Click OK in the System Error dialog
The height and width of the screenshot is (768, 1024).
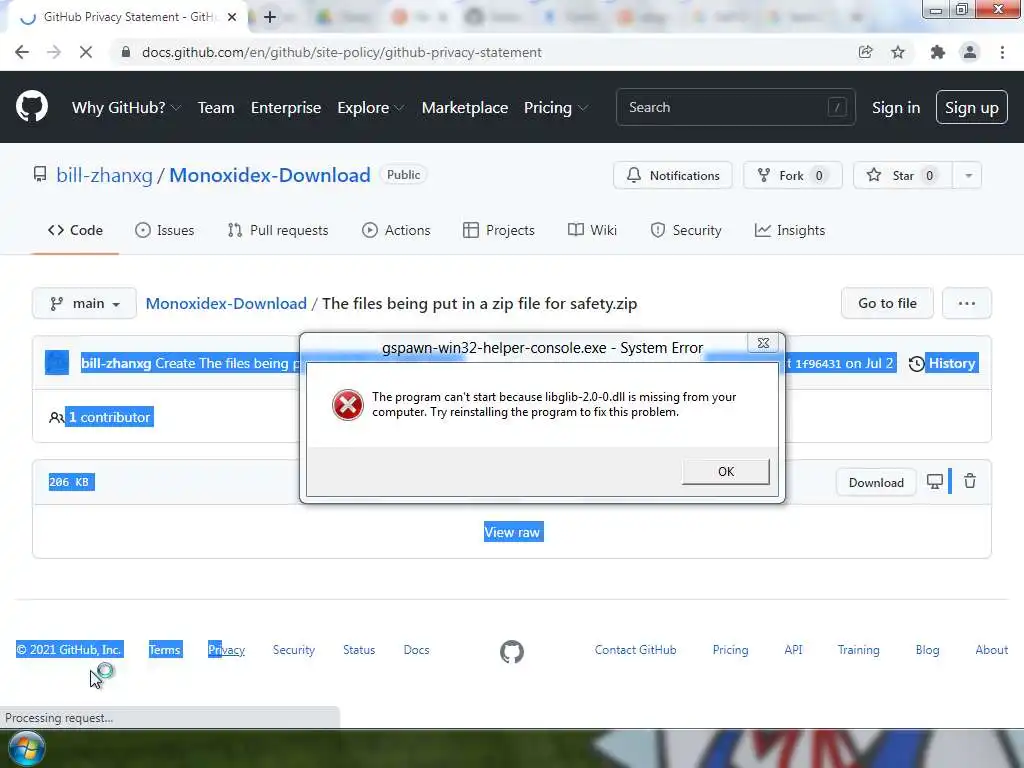click(x=726, y=472)
